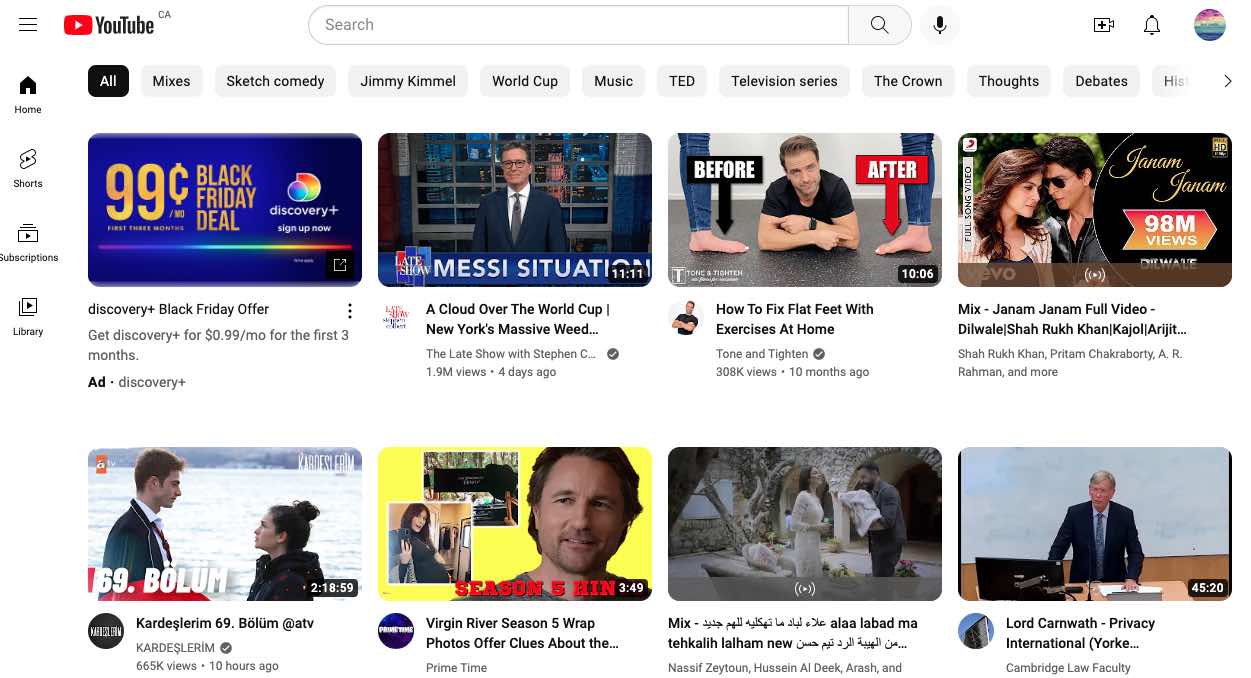Go to Home in sidebar
1251x678 pixels.
pyautogui.click(x=28, y=94)
